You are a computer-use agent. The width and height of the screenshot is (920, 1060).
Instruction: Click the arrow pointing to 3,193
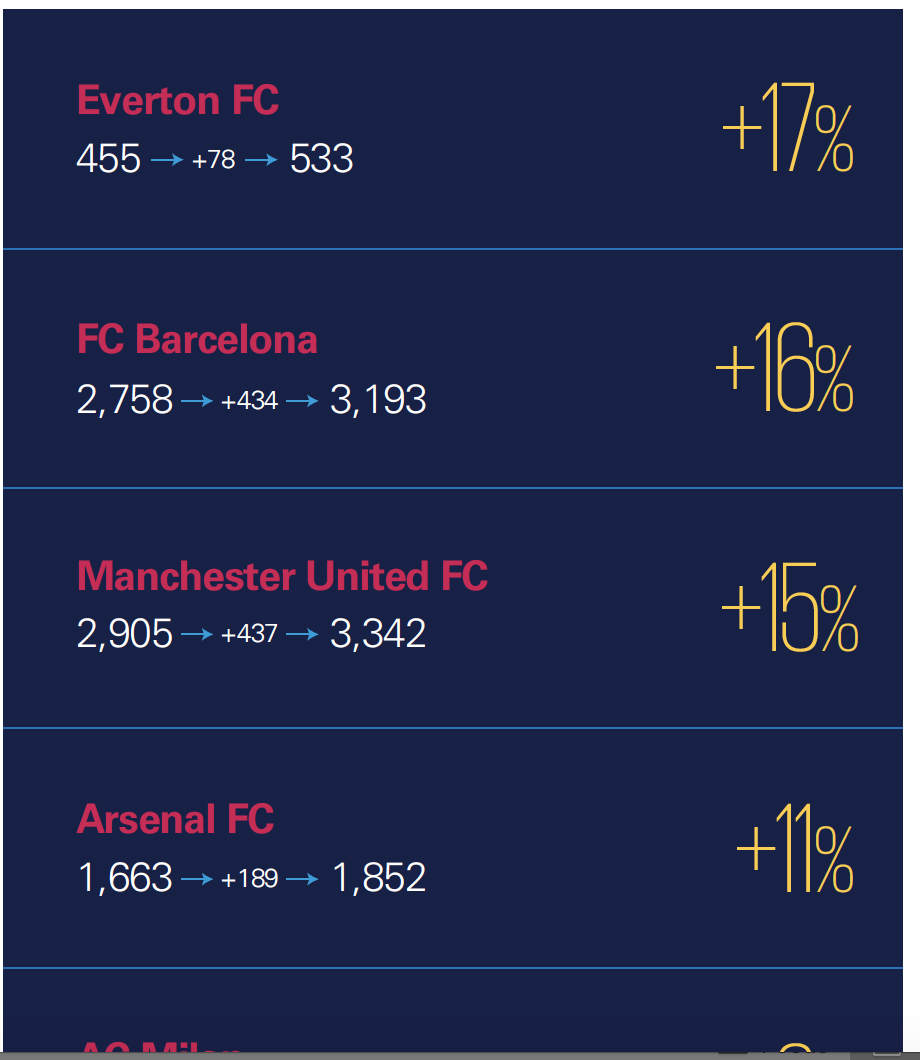click(302, 401)
